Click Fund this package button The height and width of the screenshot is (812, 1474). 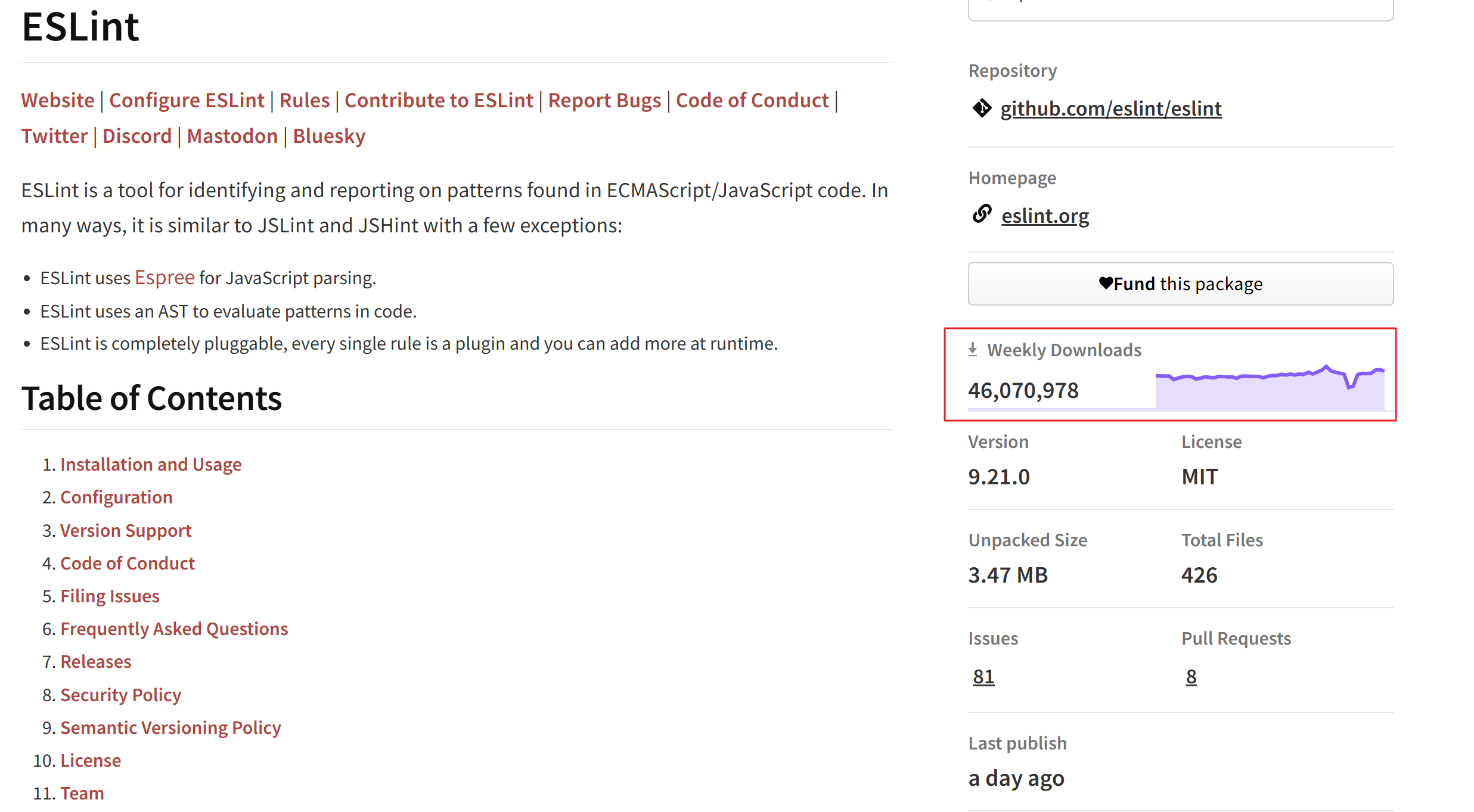point(1180,284)
